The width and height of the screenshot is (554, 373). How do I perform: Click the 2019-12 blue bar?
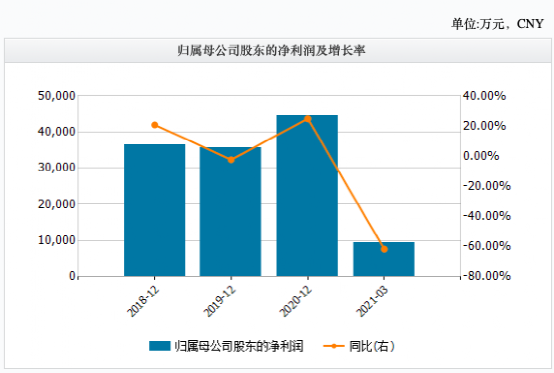(x=230, y=212)
